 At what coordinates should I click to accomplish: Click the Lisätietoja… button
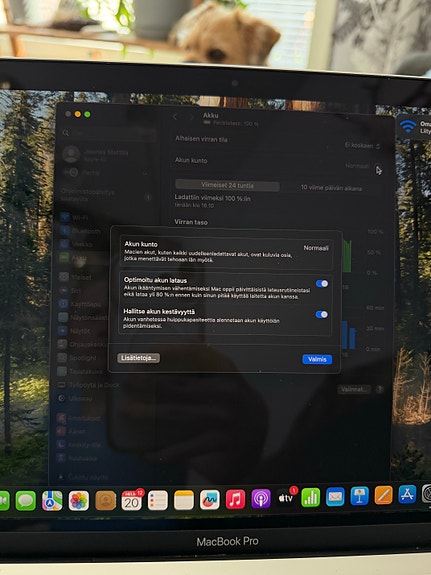point(139,358)
